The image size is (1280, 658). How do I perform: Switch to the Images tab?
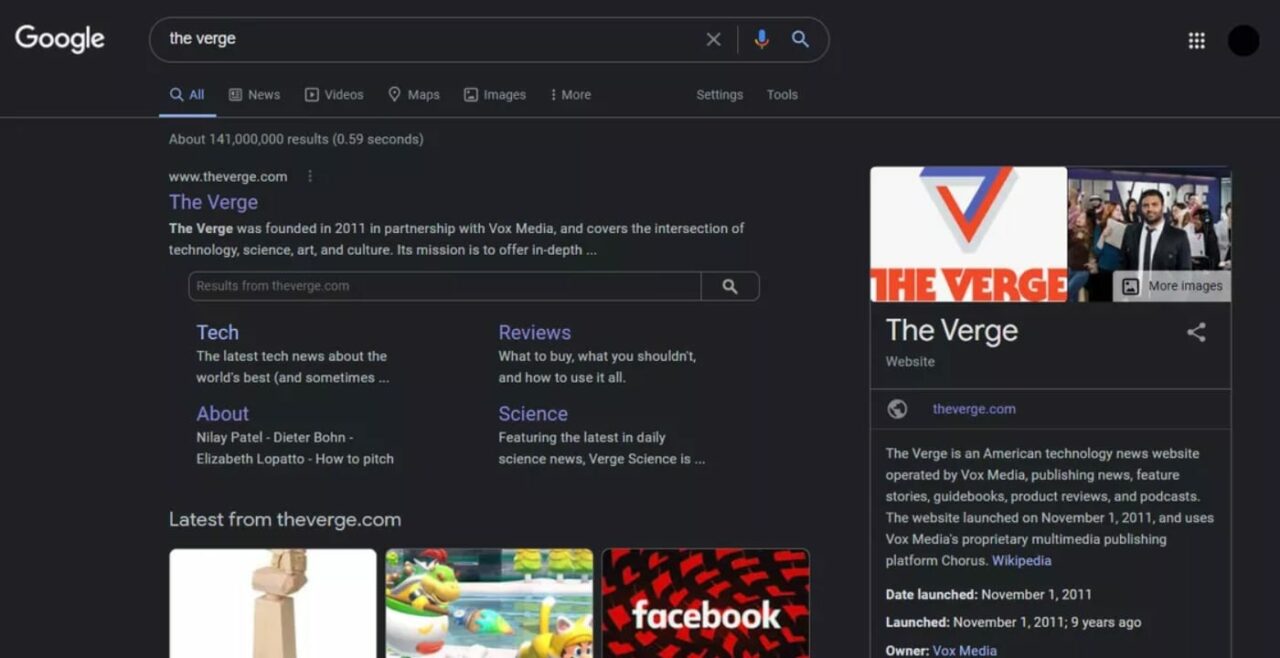pyautogui.click(x=494, y=95)
